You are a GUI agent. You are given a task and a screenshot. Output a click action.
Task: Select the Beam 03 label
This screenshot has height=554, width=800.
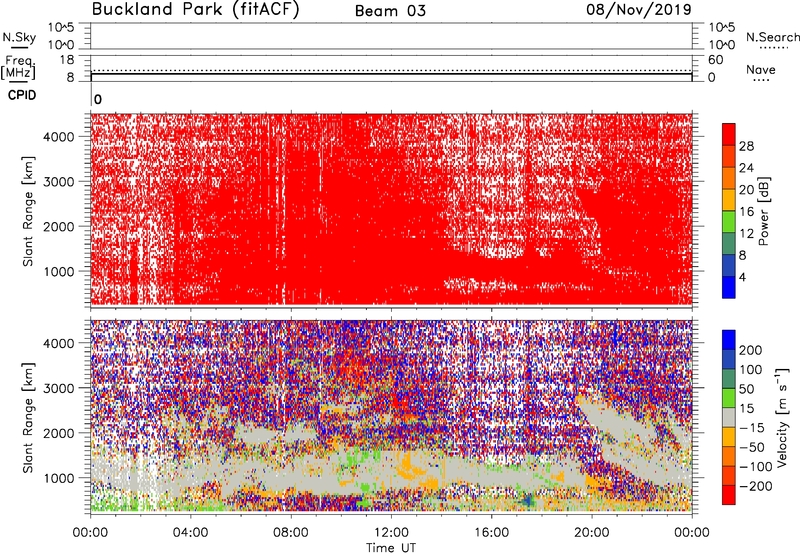(x=390, y=11)
